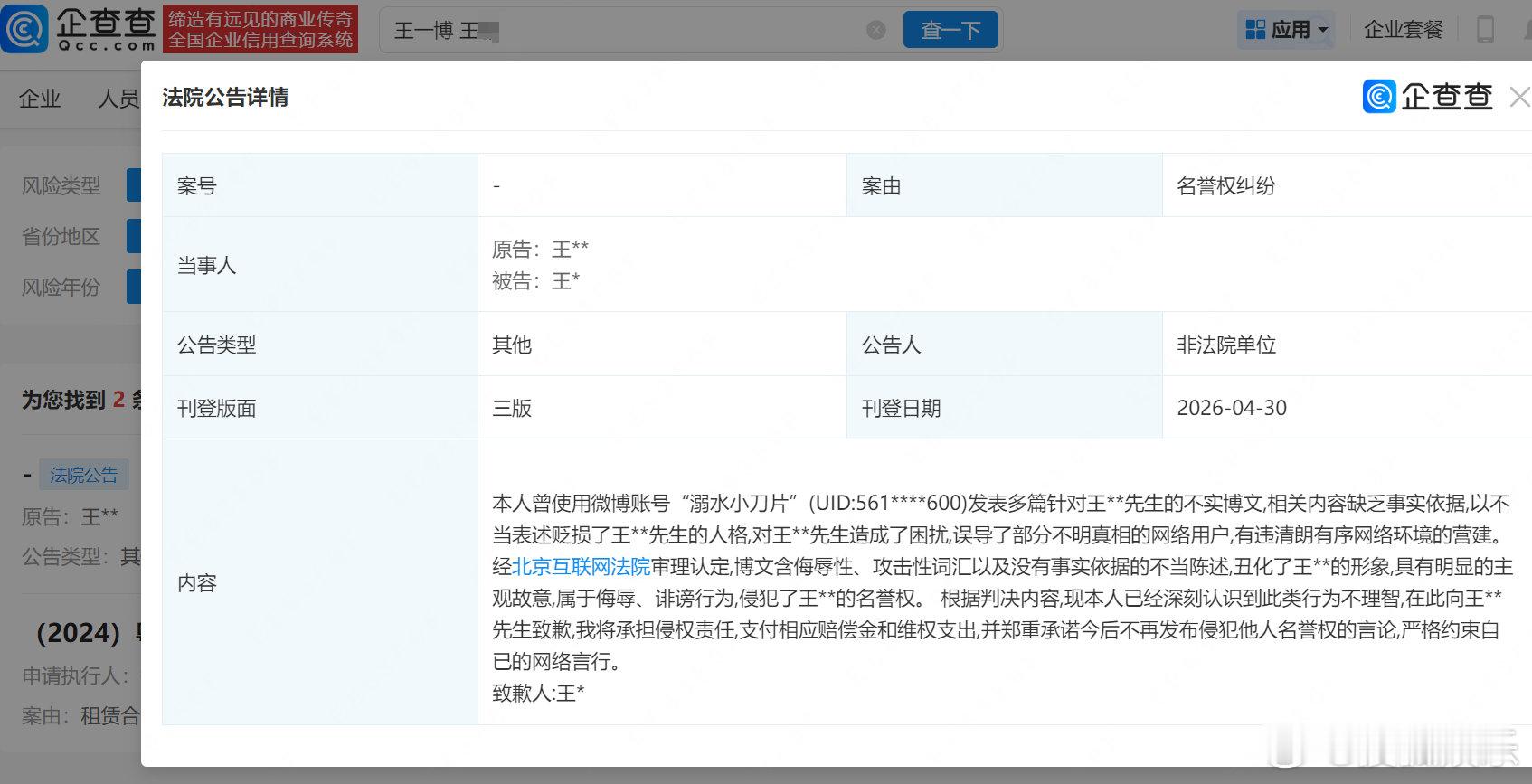Image resolution: width=1532 pixels, height=784 pixels.
Task: Clear the search box with X icon
Action: (x=875, y=30)
